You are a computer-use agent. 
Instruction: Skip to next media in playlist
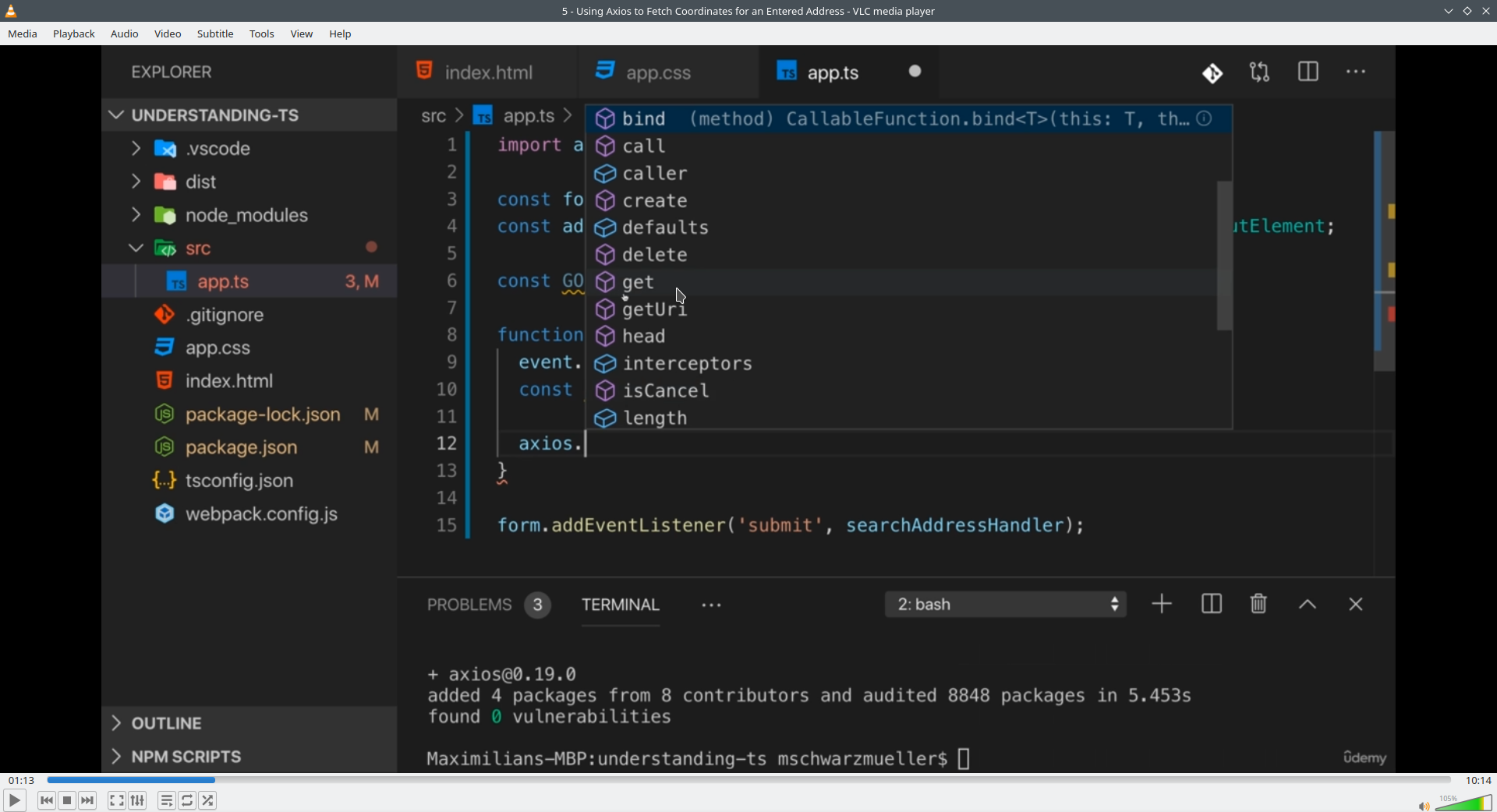[88, 800]
